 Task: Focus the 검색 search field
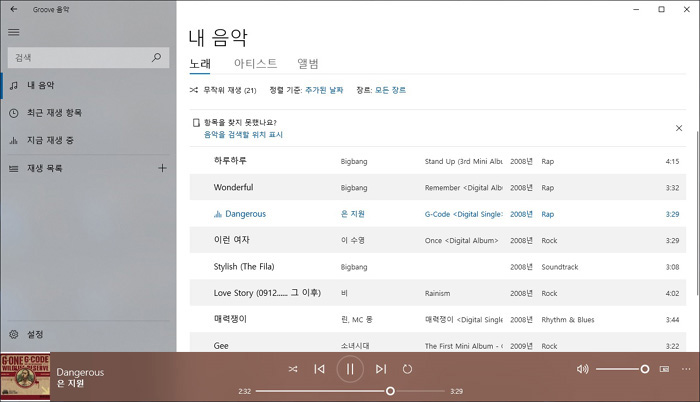click(88, 58)
